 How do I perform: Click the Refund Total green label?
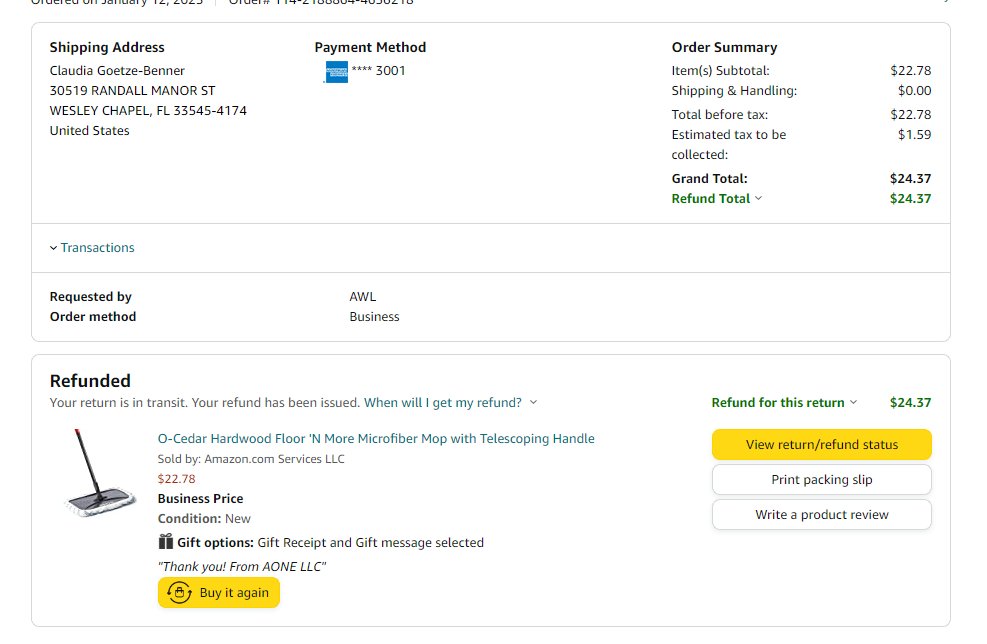[x=711, y=199]
